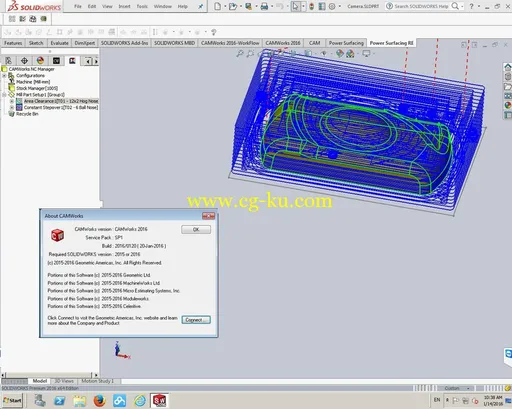Image resolution: width=512 pixels, height=409 pixels.
Task: Click the Print icon
Action: coord(264,6)
